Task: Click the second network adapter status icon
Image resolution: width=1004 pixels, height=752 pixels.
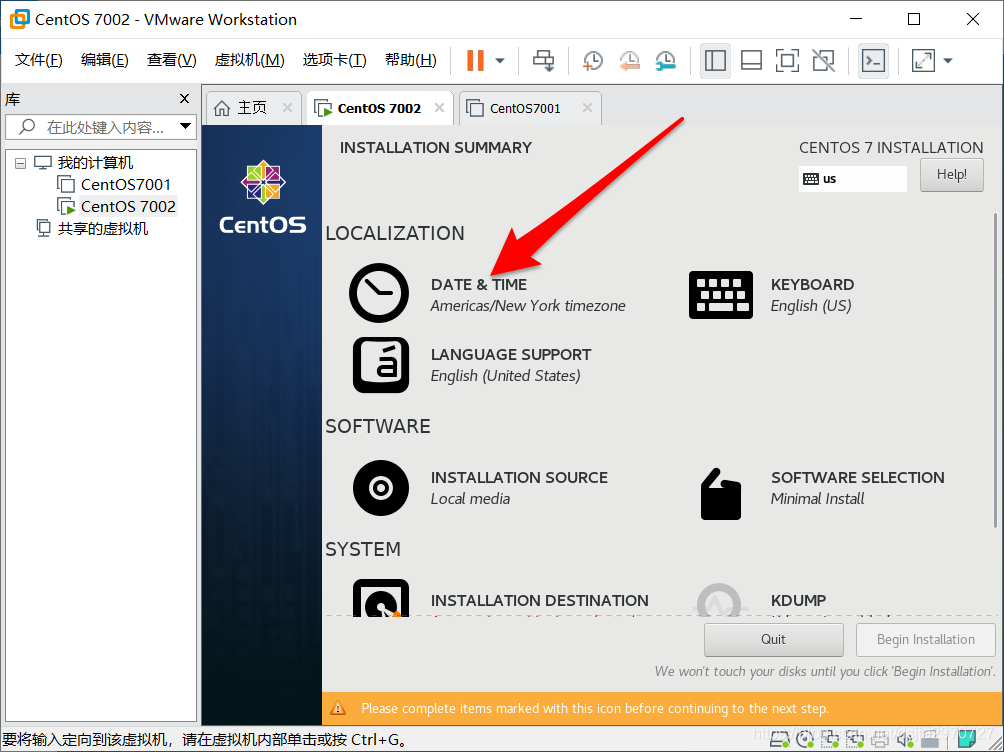Action: coord(855,740)
